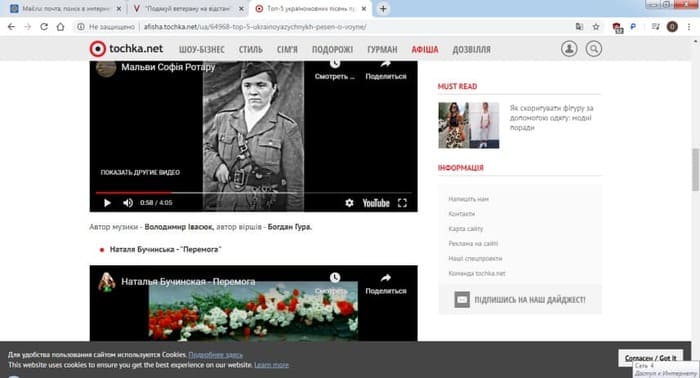Close the Топ-5 україномовних пісень tab
This screenshot has height=378, width=700.
coord(364,8)
